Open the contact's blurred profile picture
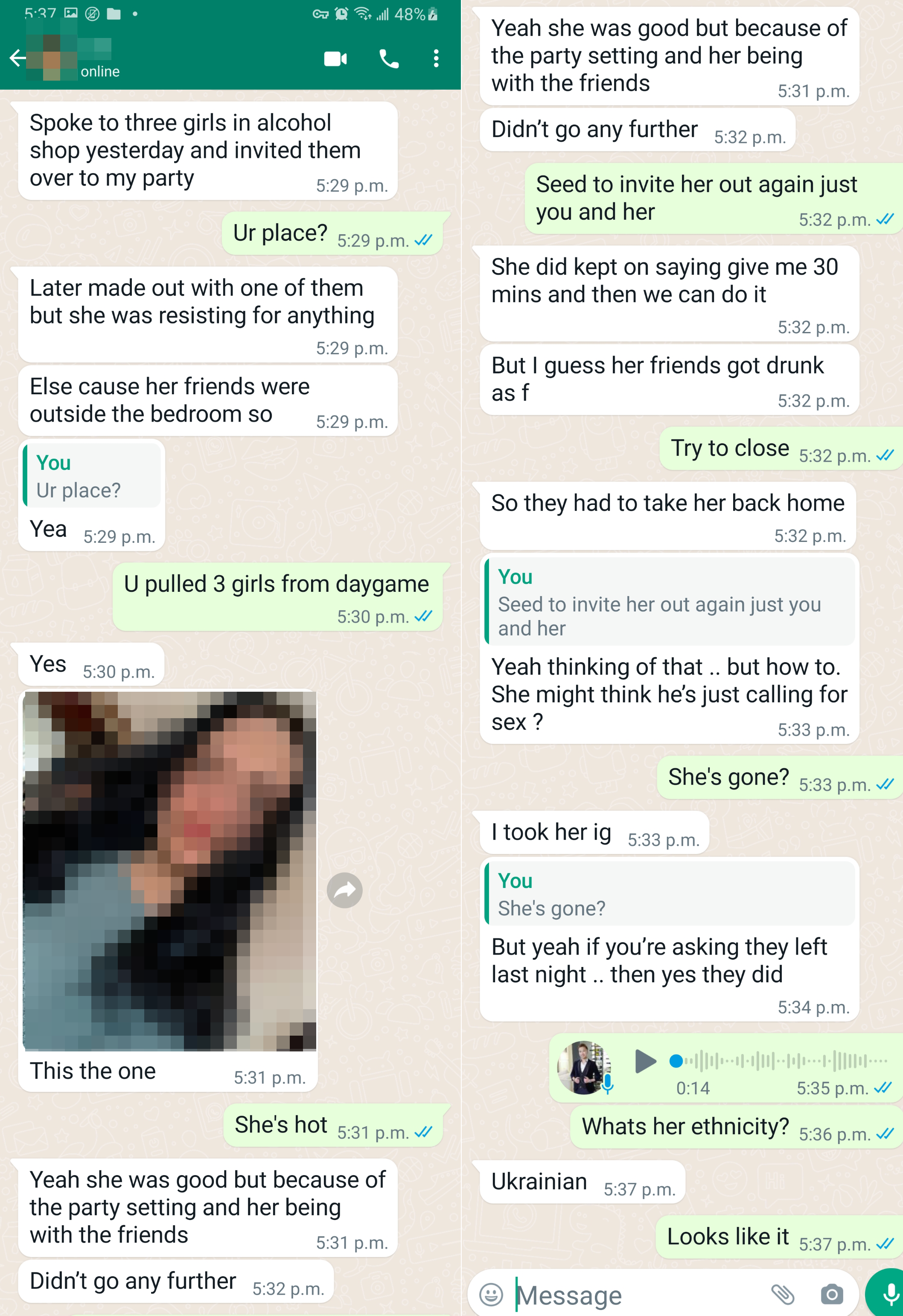The width and height of the screenshot is (903, 1316). tap(51, 58)
